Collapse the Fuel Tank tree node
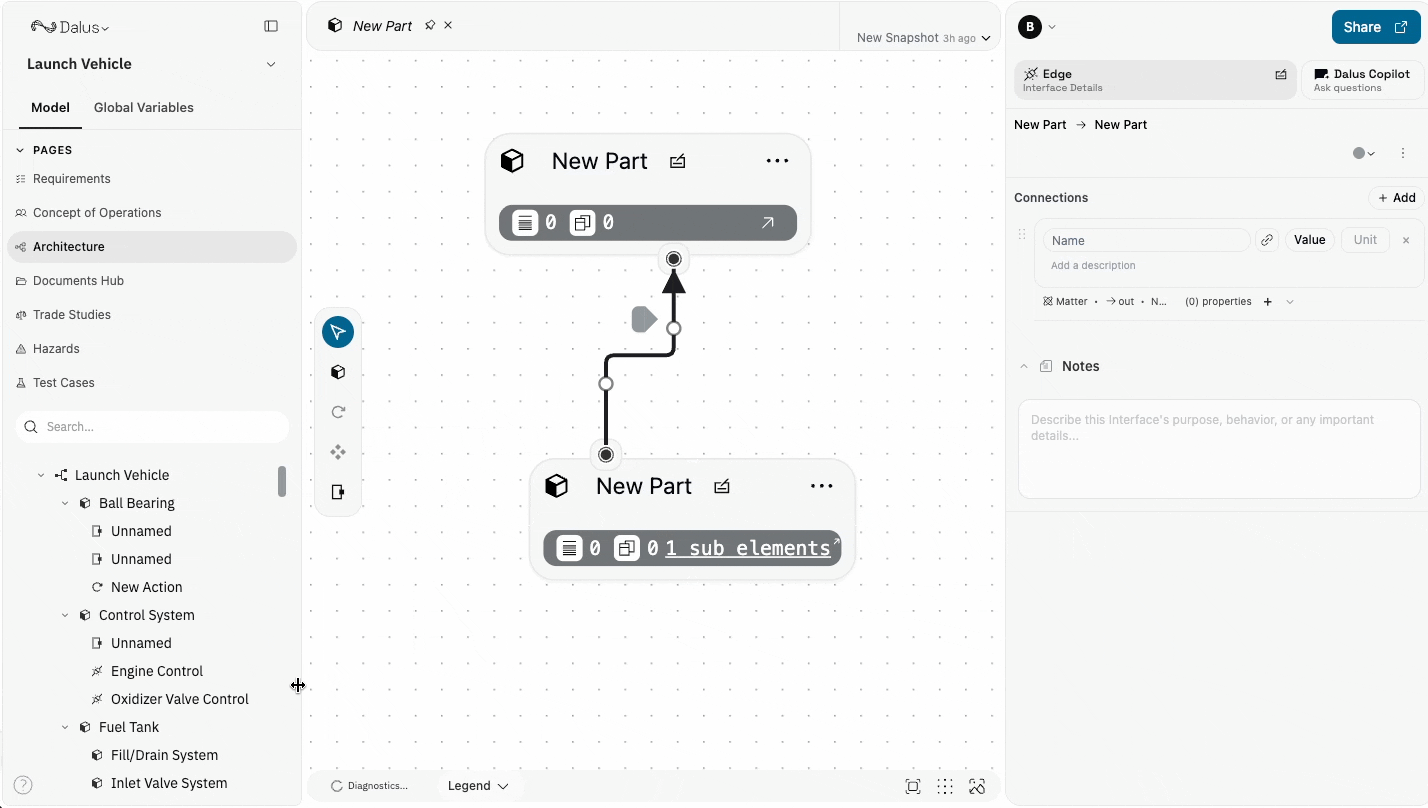Image resolution: width=1428 pixels, height=808 pixels. tap(65, 727)
